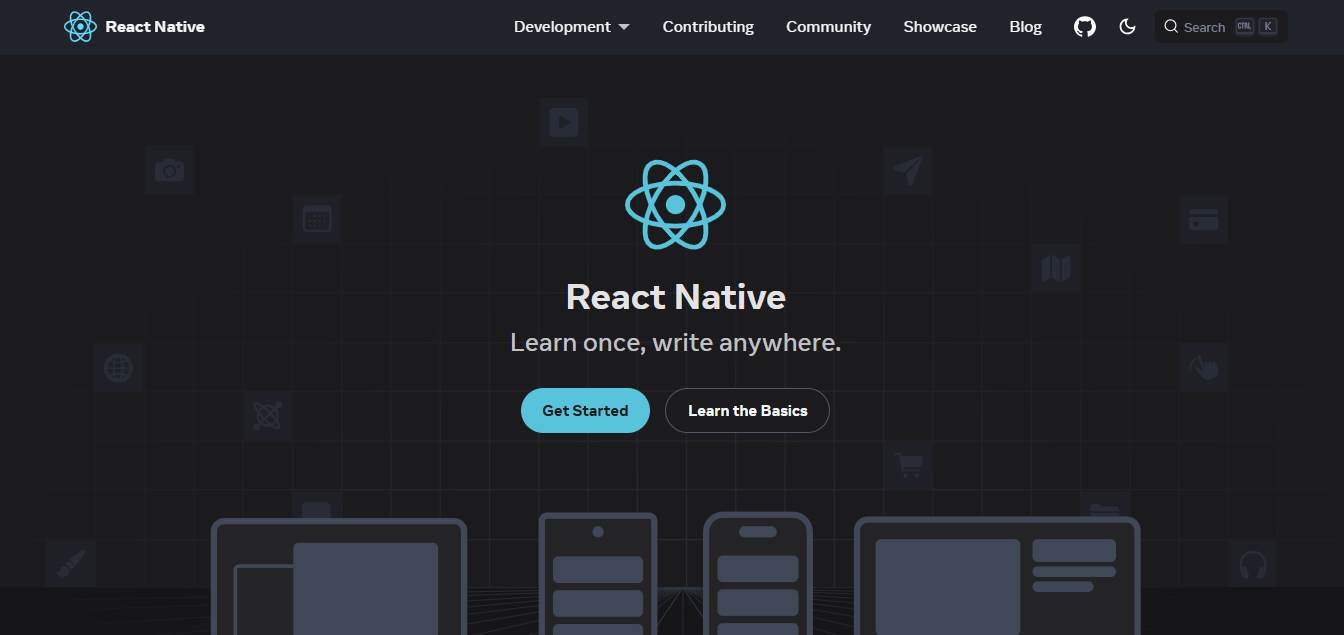Click the shopping cart icon tile
Viewport: 1344px width, 635px height.
point(909,465)
